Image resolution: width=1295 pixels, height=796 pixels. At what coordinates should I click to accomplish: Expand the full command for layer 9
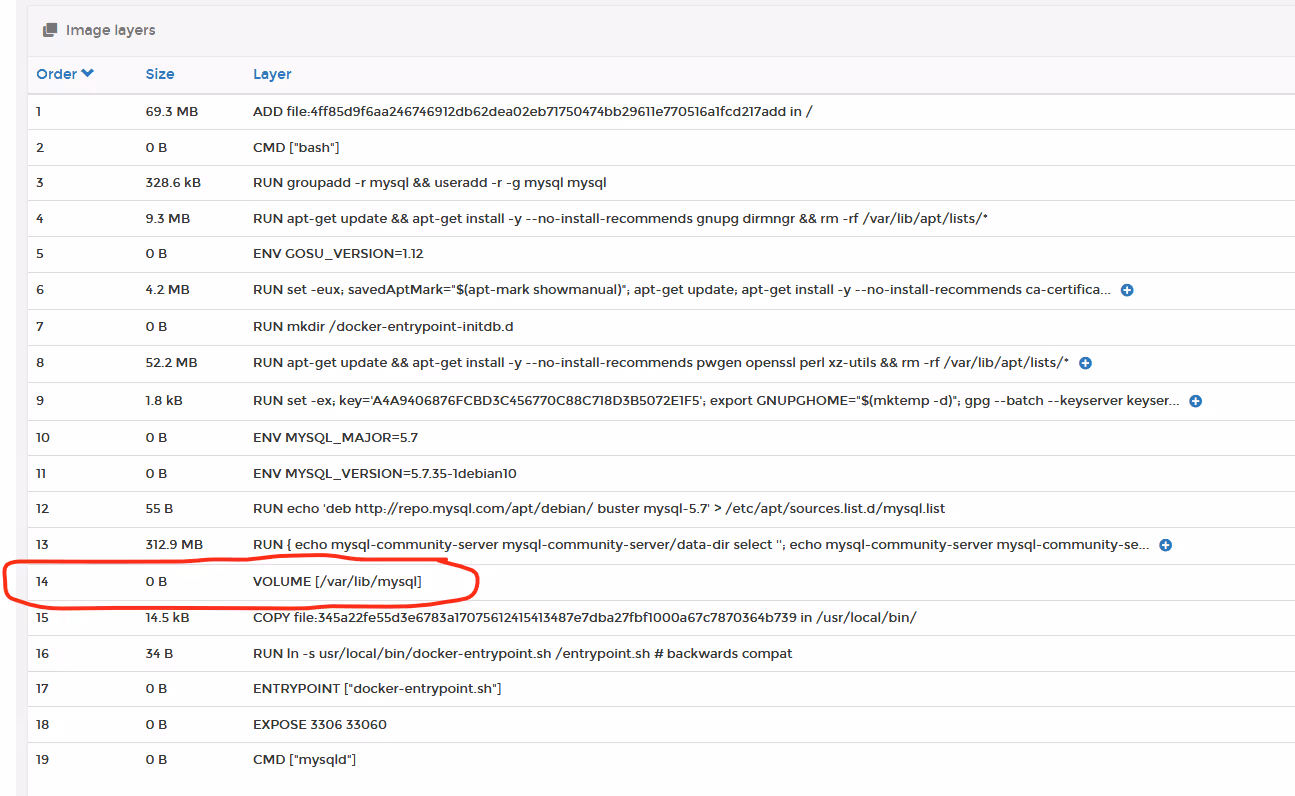click(x=1195, y=401)
